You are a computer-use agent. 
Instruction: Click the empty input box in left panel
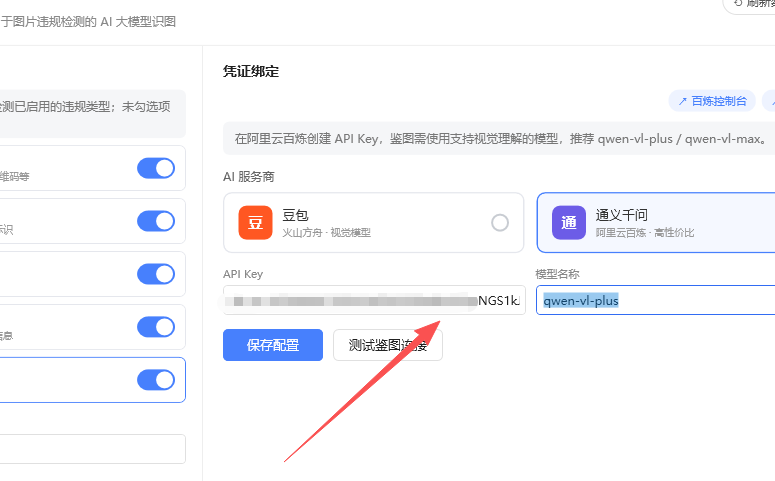pyautogui.click(x=92, y=449)
